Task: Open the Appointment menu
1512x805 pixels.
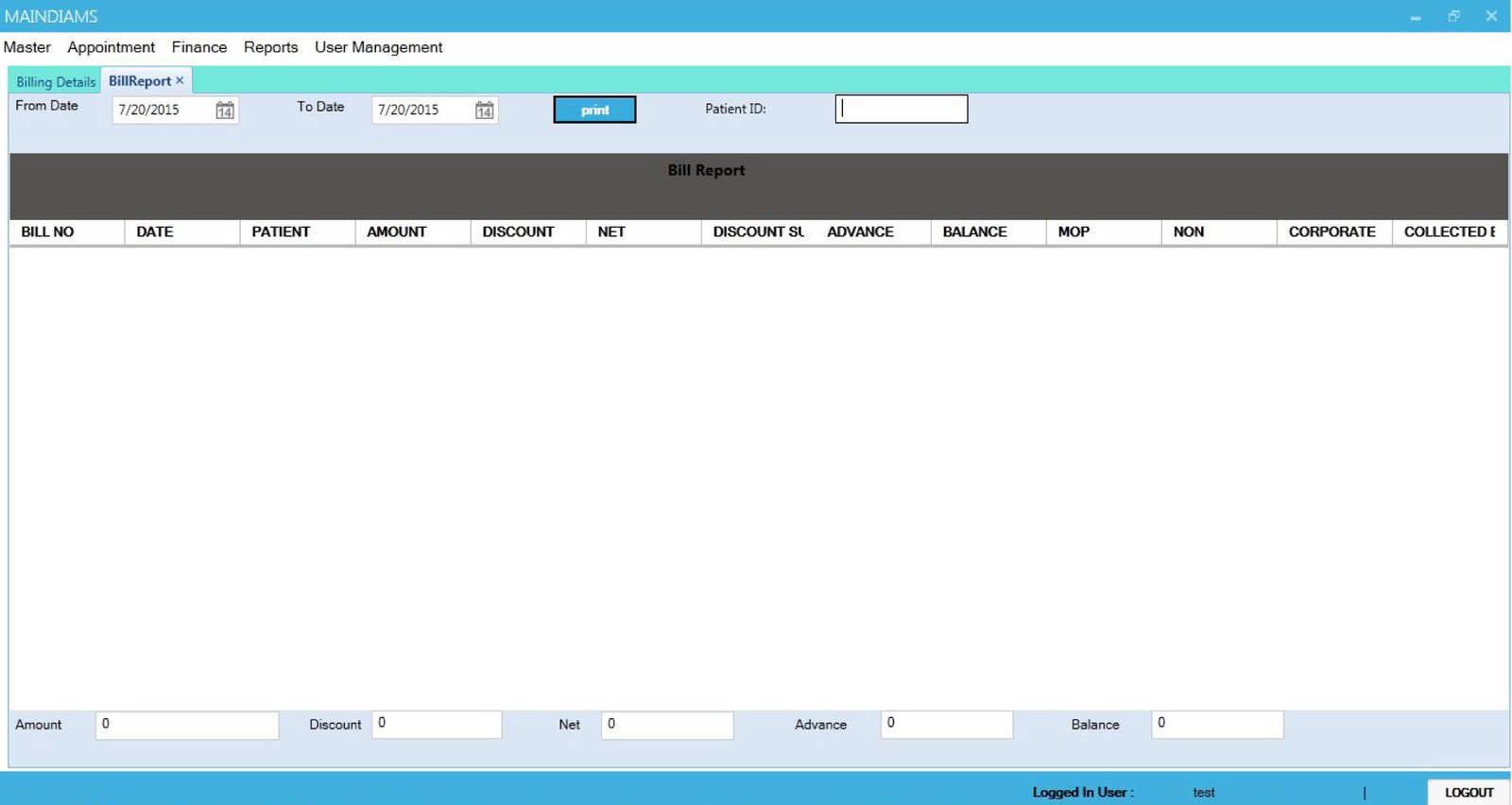Action: pos(111,47)
